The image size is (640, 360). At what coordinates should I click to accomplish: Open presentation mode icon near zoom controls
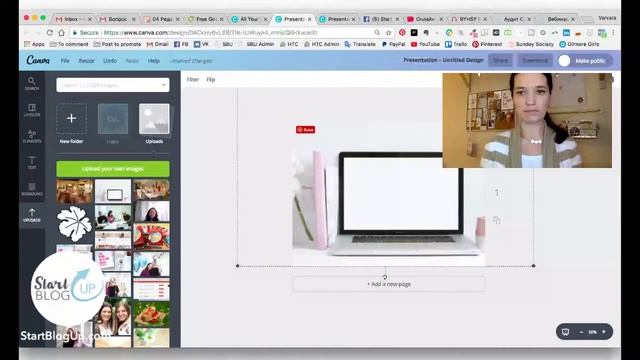pos(565,332)
